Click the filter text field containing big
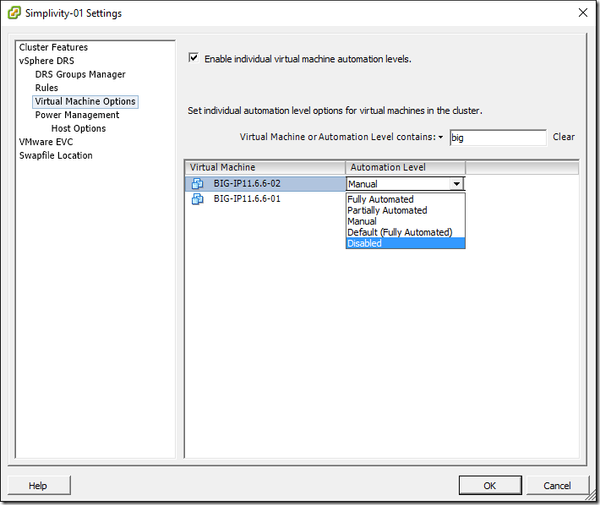Image resolution: width=600 pixels, height=505 pixels. (497, 138)
